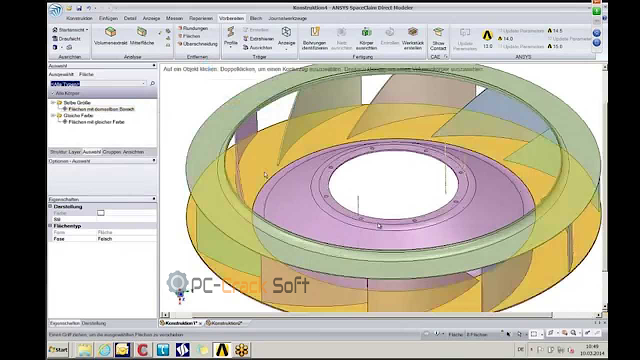This screenshot has height=360, width=640.
Task: Click the Farbe color swatch in properties
Action: 101,213
